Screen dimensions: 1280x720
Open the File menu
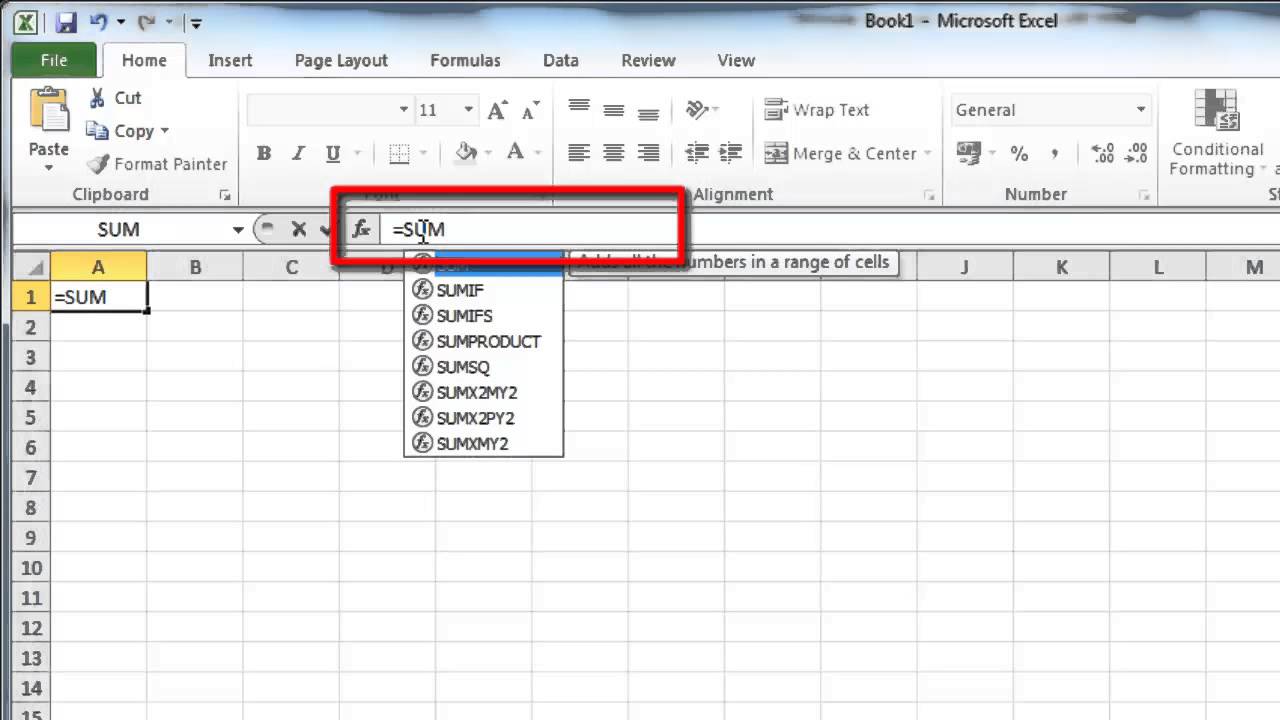(53, 60)
